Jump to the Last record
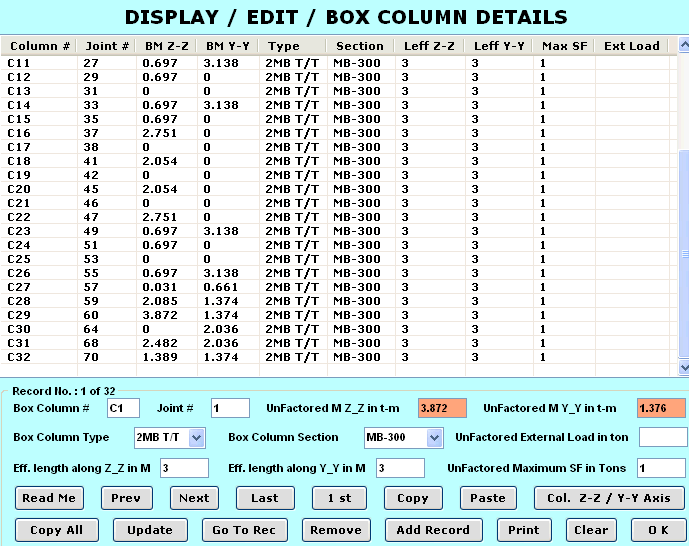This screenshot has height=546, width=689. pos(265,498)
